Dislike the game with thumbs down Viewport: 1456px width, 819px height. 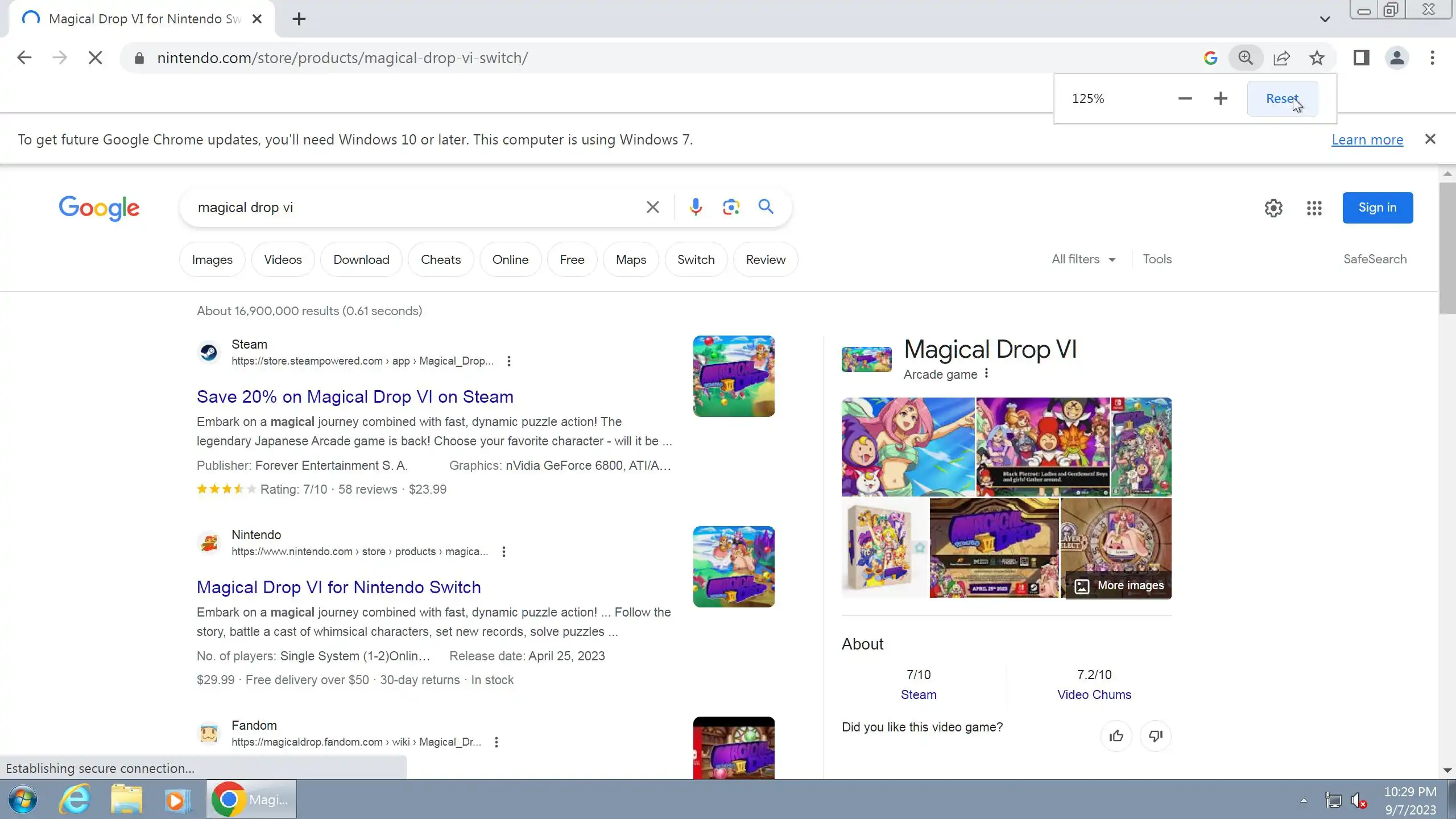(1155, 736)
